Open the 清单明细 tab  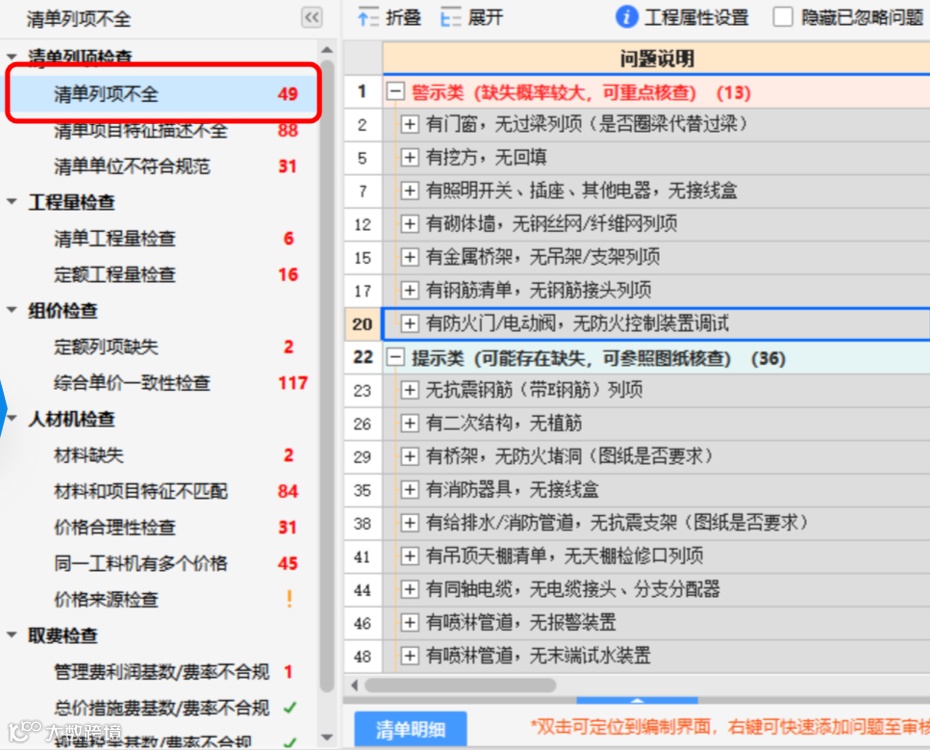[x=410, y=729]
